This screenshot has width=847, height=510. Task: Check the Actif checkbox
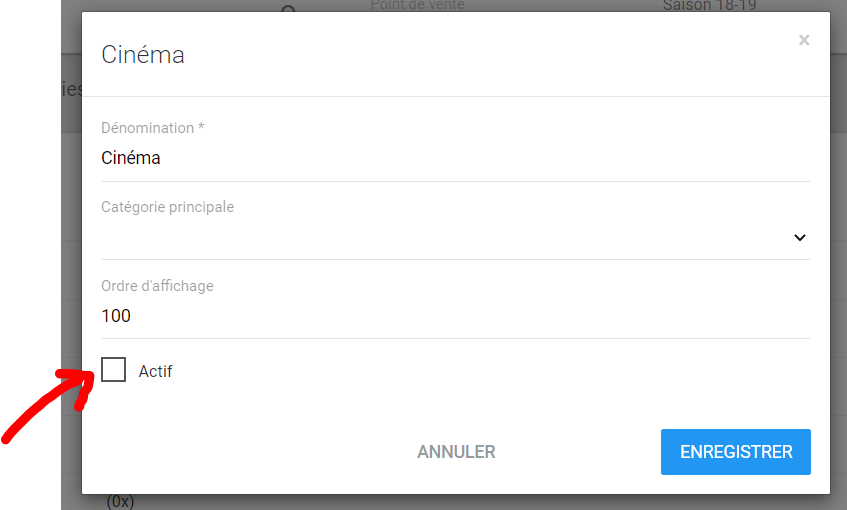pos(114,370)
